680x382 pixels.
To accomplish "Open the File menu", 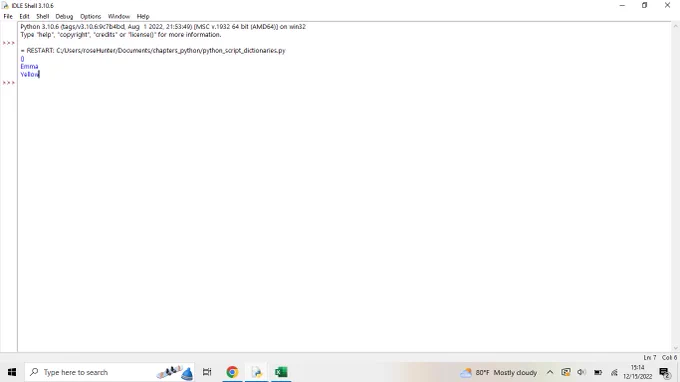I will point(8,16).
